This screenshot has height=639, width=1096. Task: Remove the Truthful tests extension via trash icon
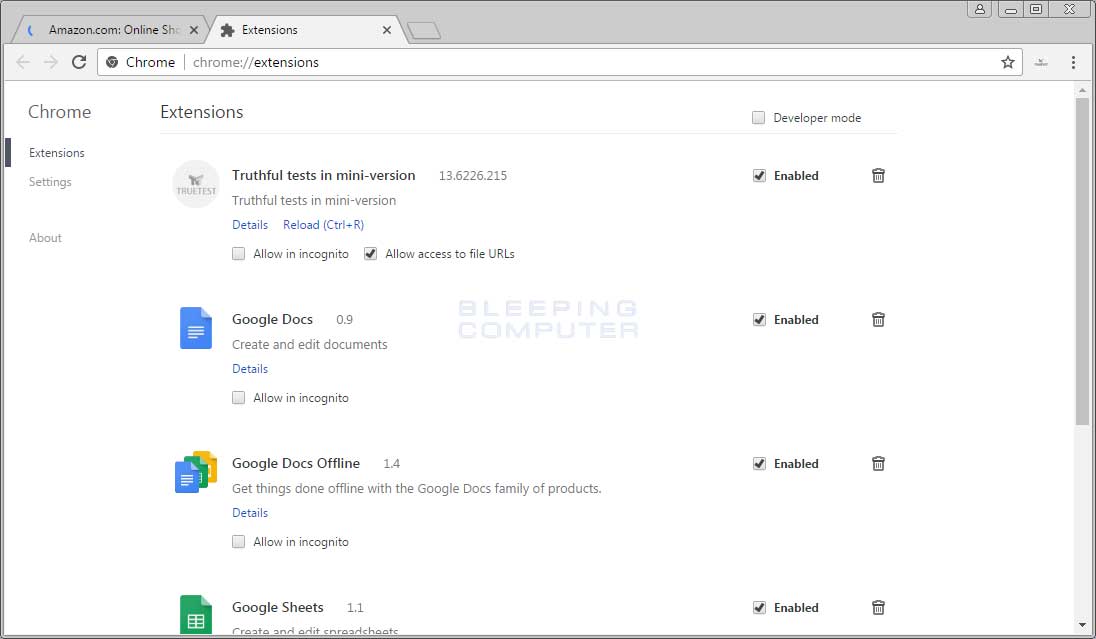coord(878,176)
